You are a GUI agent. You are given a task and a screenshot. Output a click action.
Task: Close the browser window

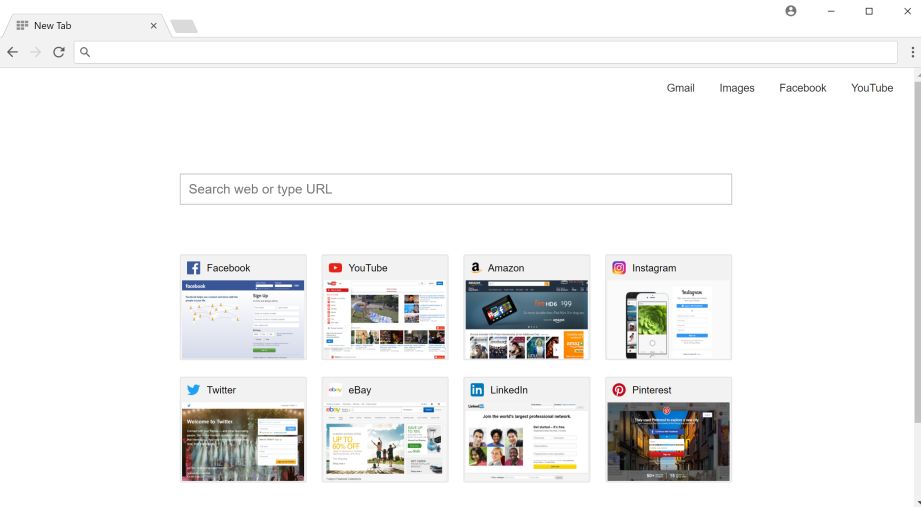point(907,11)
